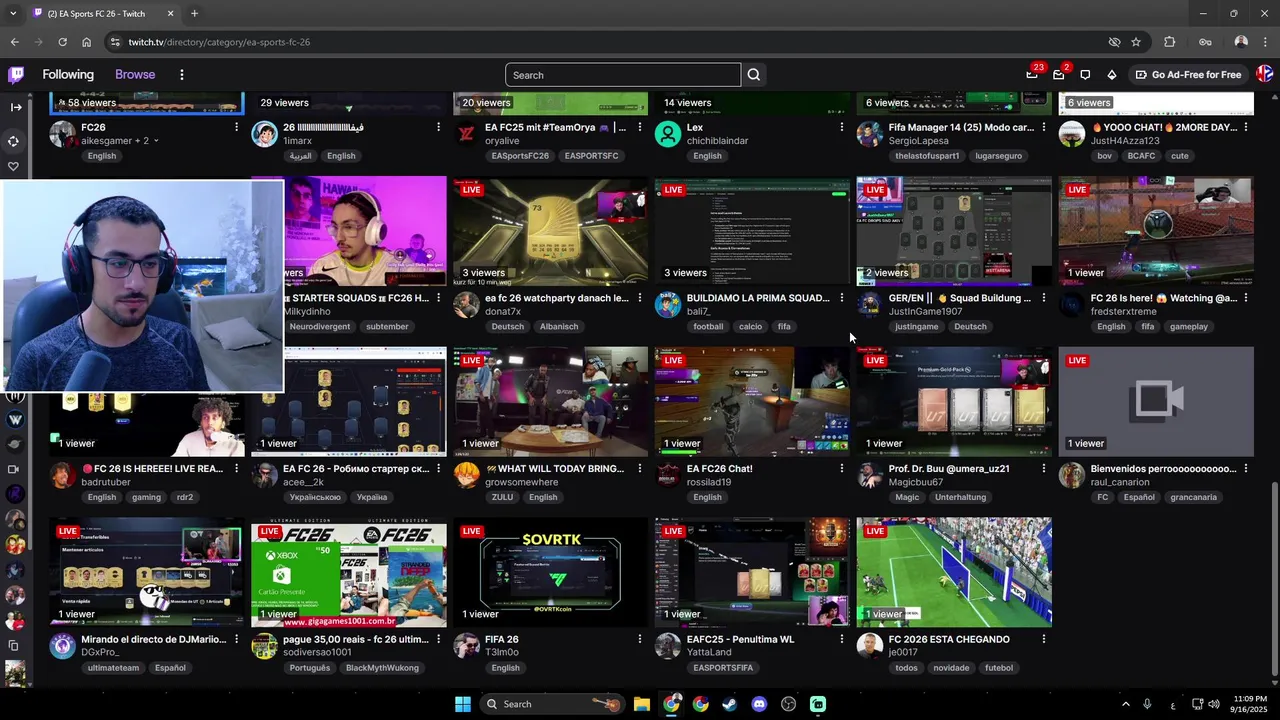The image size is (1280, 720).
Task: Click into the Twitch Search field
Action: click(x=623, y=75)
